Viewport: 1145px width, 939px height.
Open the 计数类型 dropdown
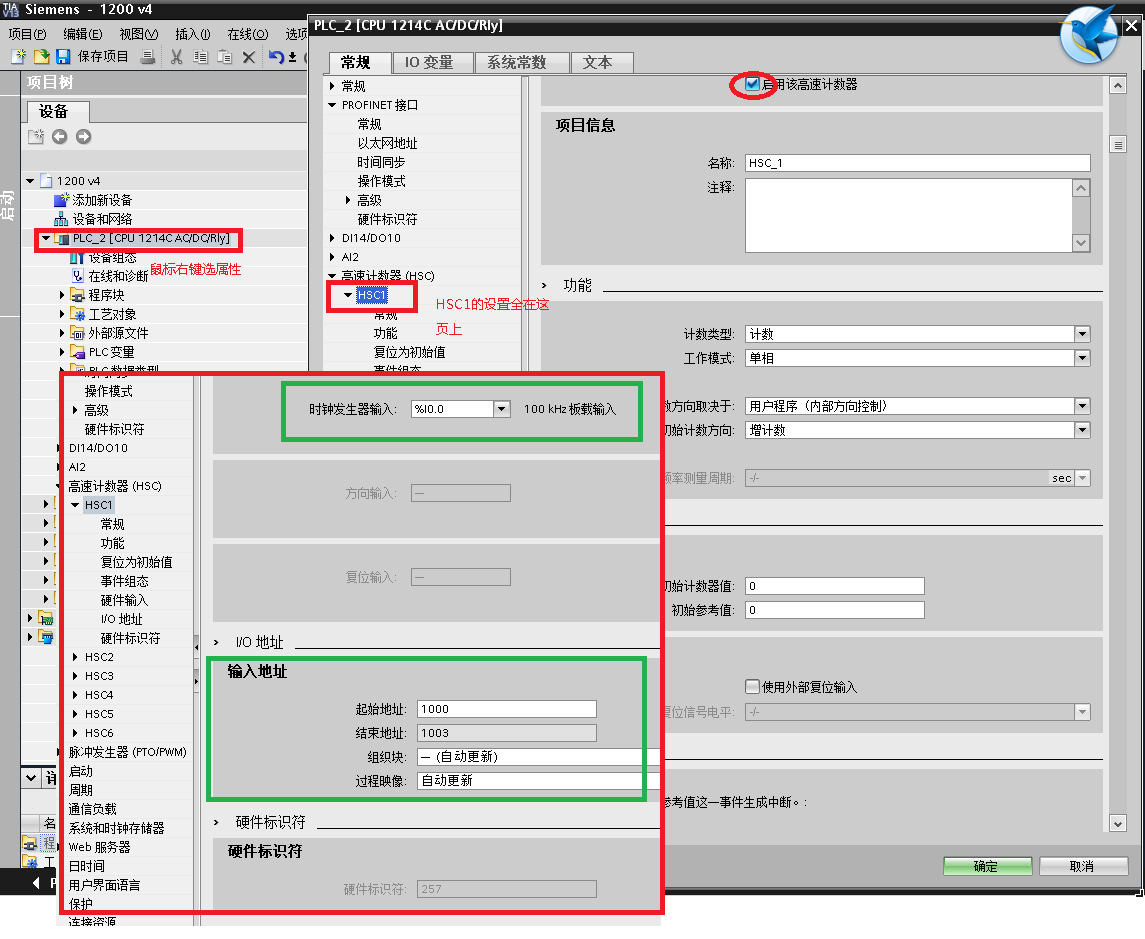pos(1082,334)
